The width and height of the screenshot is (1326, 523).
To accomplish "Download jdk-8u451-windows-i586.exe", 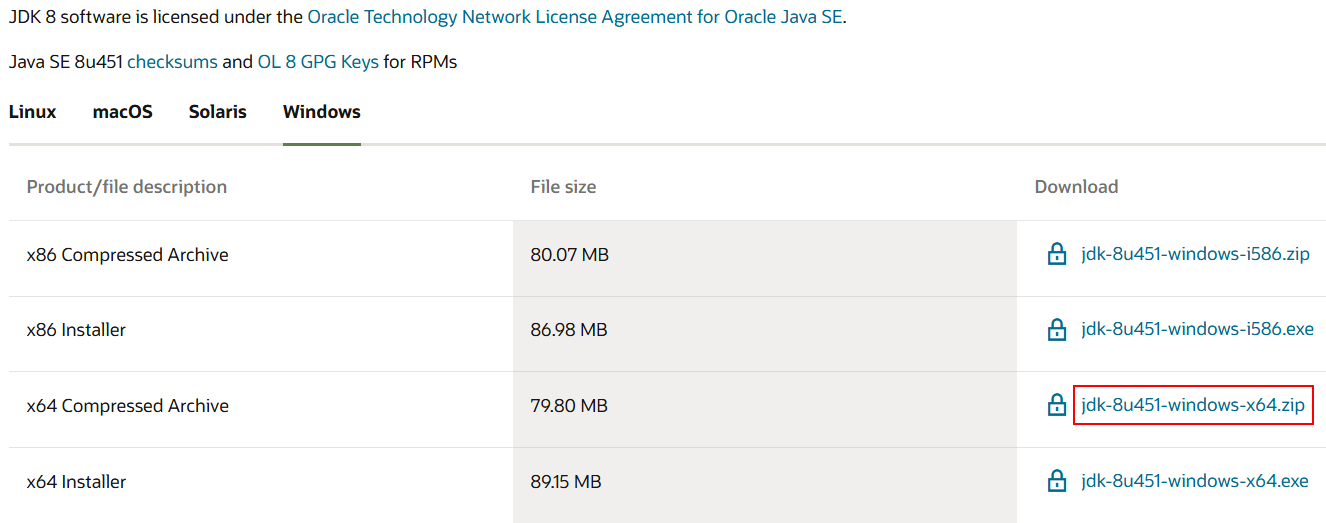I will (1197, 329).
